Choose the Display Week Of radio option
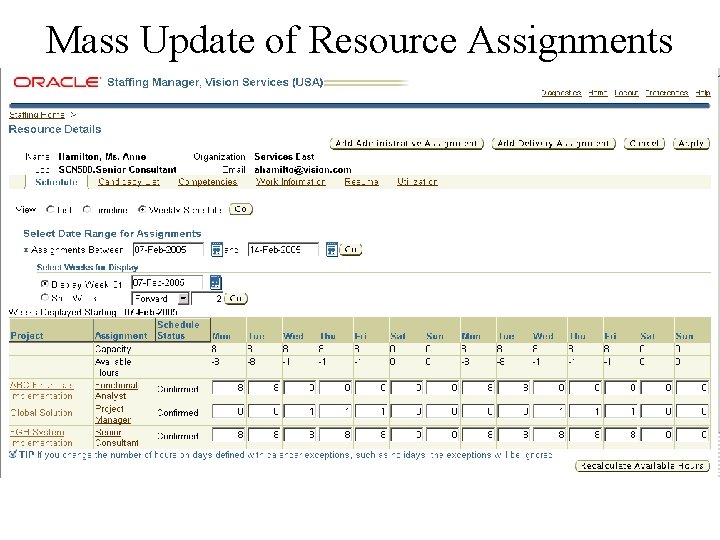This screenshot has width=720, height=540. 44,284
